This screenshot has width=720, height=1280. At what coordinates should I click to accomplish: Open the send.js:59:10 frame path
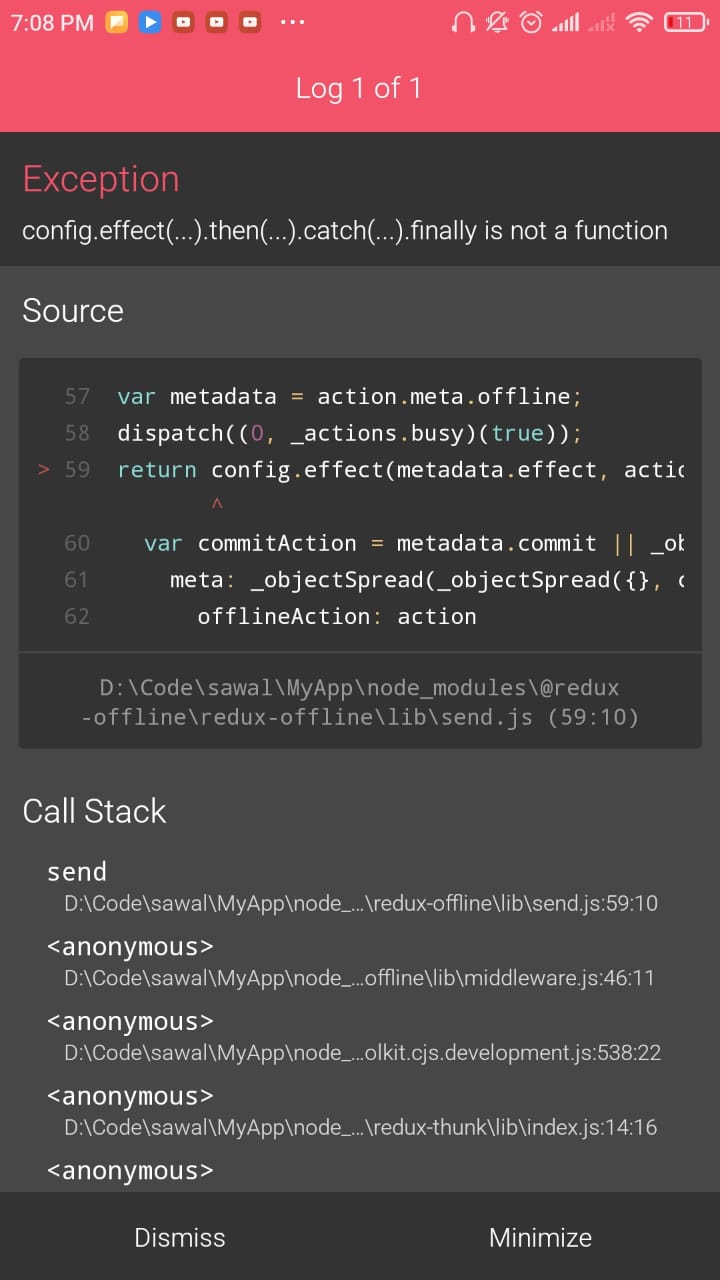tap(361, 903)
